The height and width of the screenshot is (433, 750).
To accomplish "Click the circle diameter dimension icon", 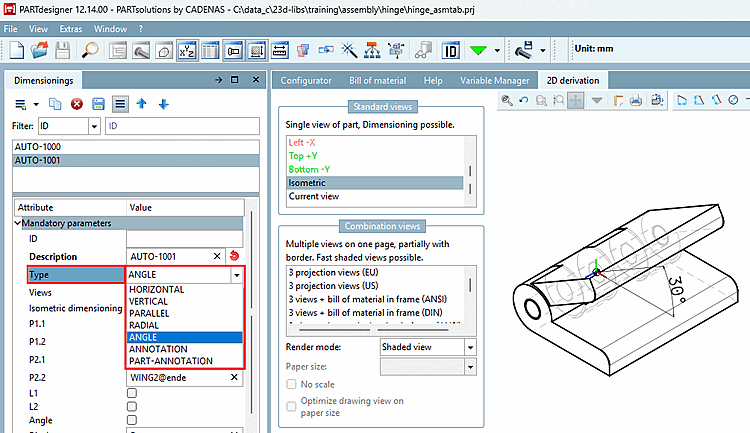I will point(733,100).
